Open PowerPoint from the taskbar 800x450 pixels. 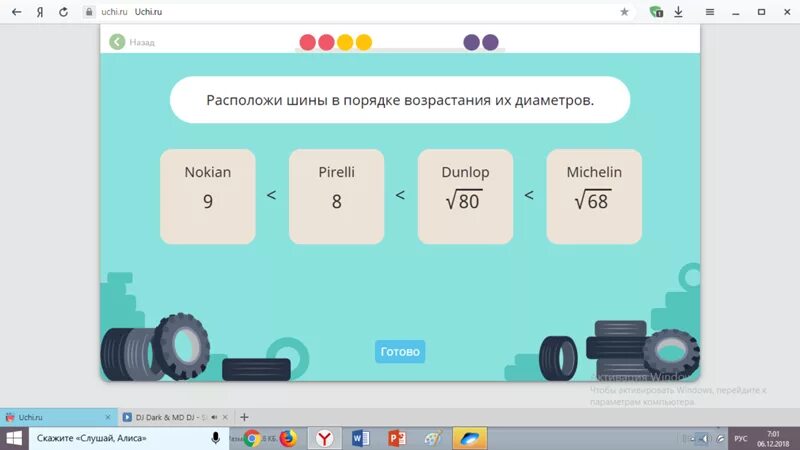(x=396, y=438)
